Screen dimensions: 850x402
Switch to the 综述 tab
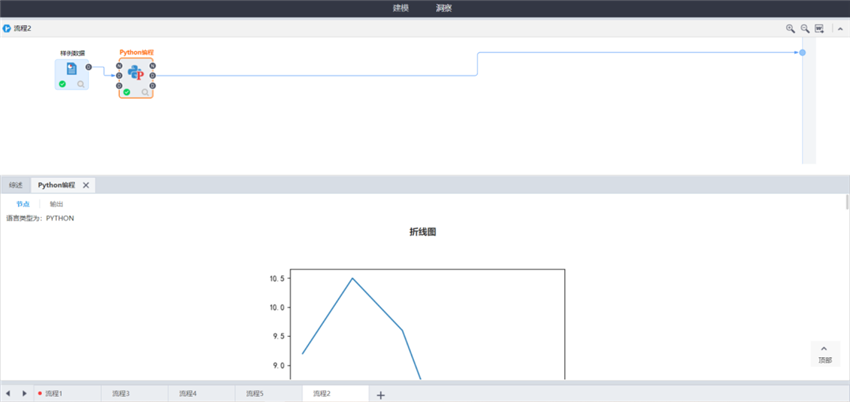(x=15, y=185)
